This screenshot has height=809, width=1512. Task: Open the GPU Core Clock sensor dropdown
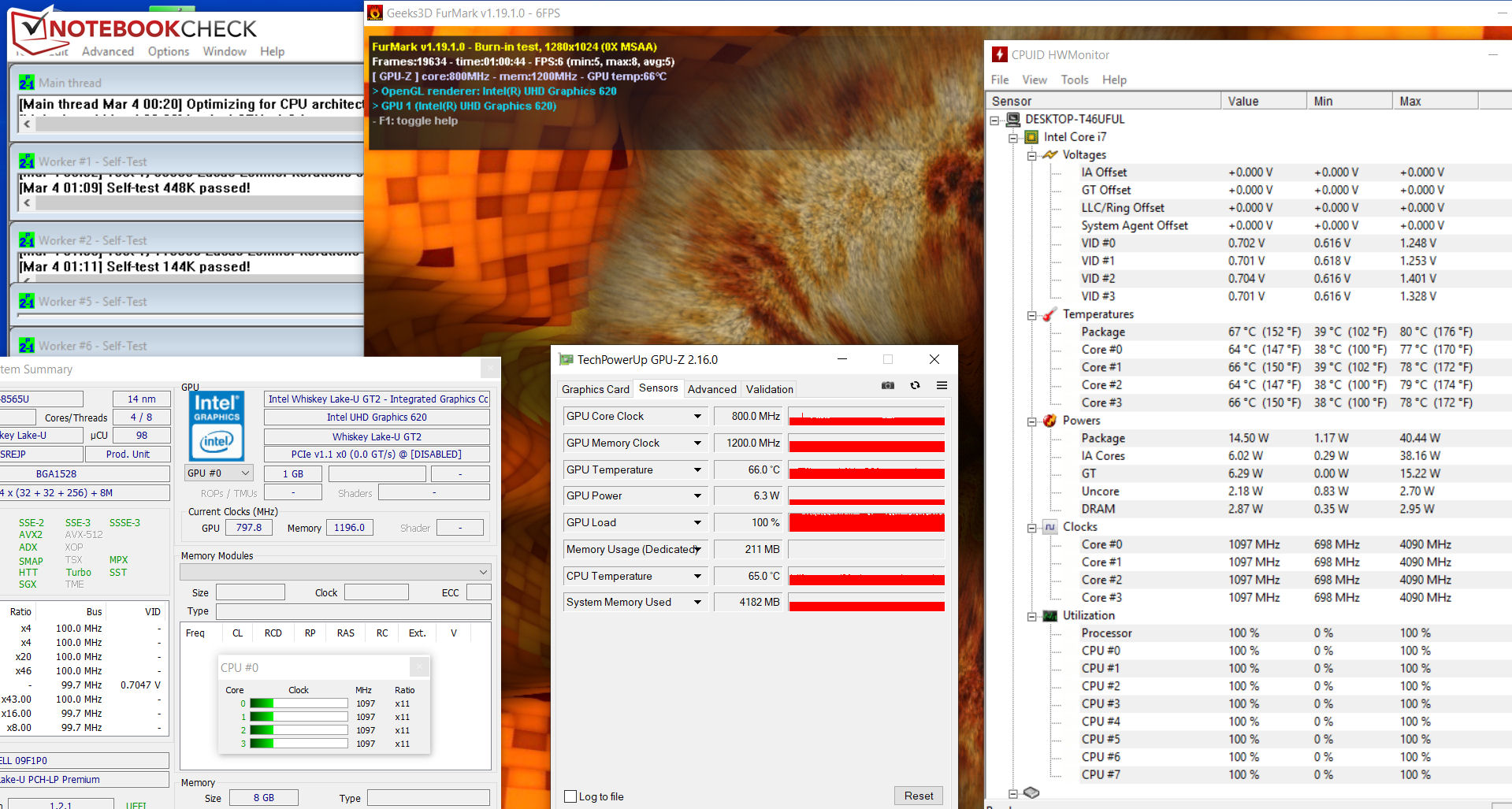(x=697, y=417)
